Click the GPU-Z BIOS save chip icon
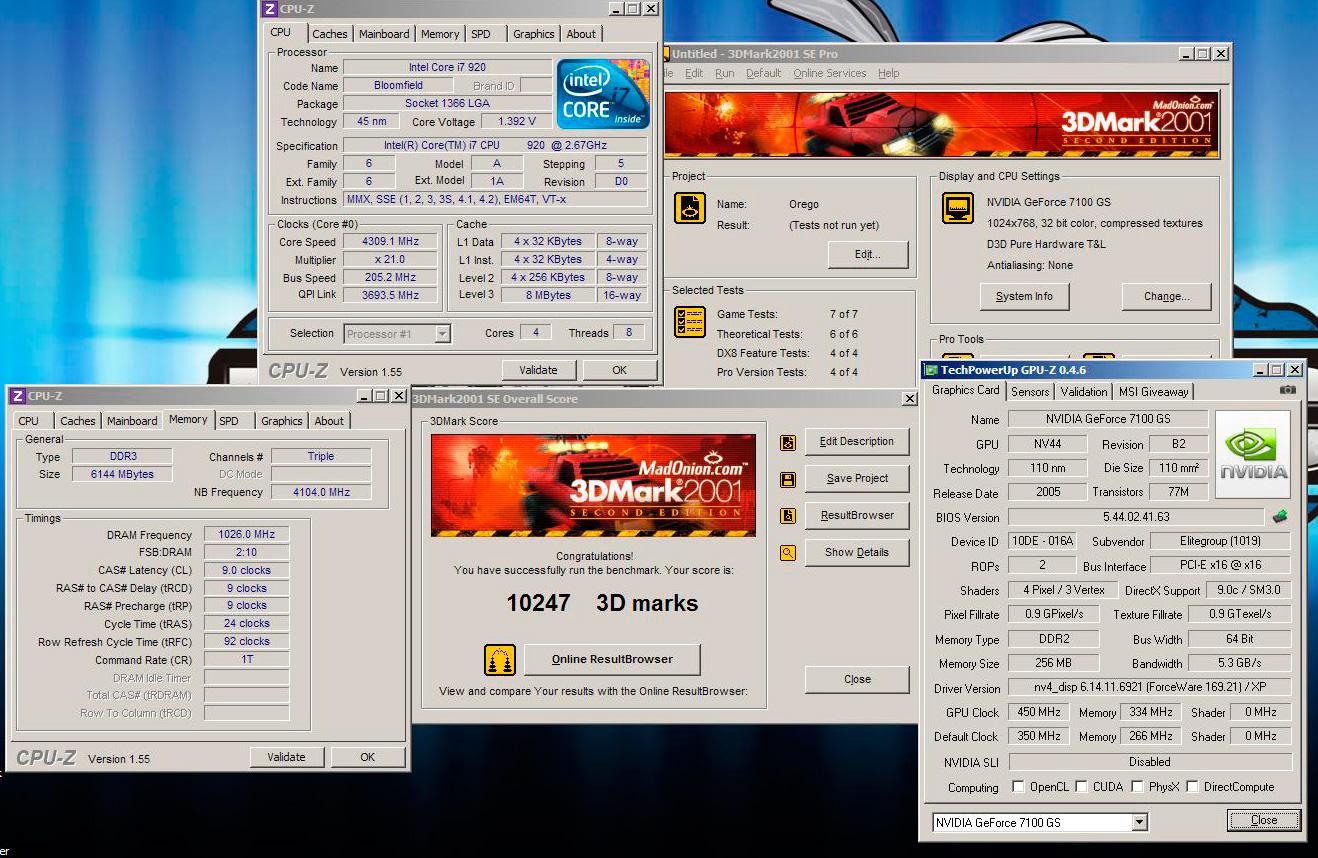The image size is (1318, 858). click(1279, 517)
